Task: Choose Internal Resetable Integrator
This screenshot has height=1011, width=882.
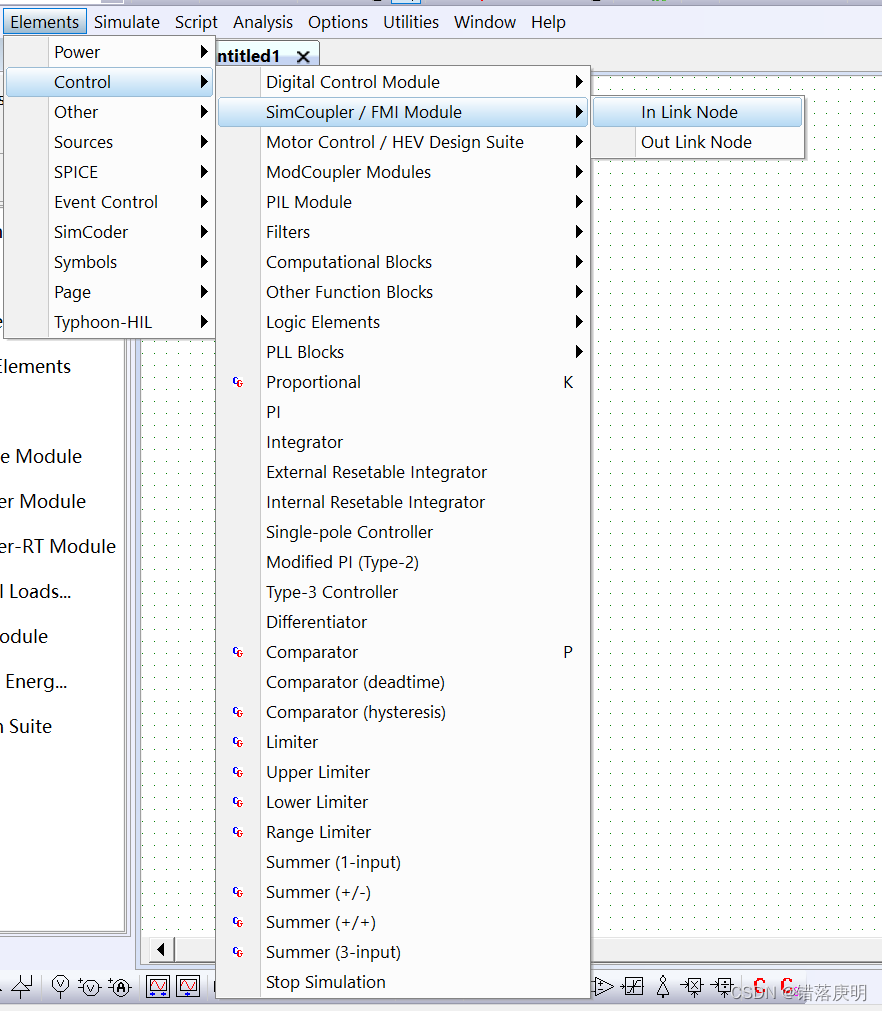Action: 403,502
